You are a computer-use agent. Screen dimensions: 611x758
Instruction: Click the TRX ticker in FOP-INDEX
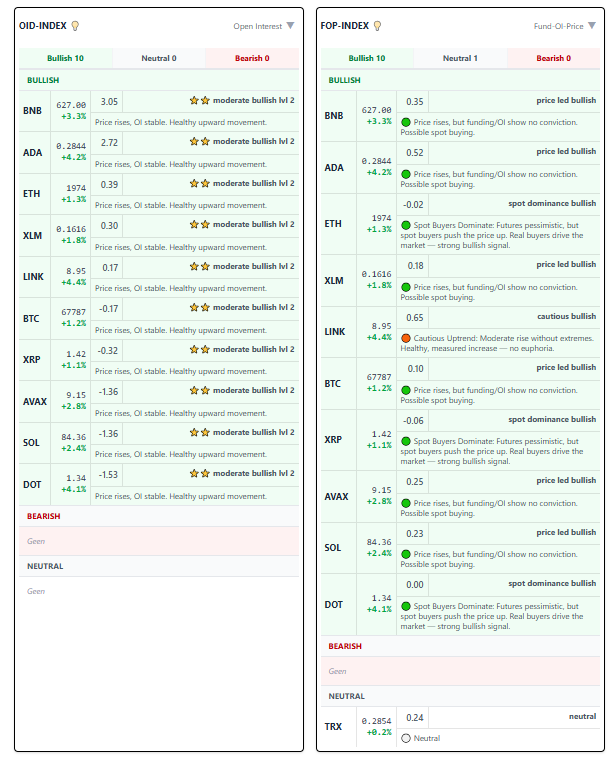pos(334,726)
